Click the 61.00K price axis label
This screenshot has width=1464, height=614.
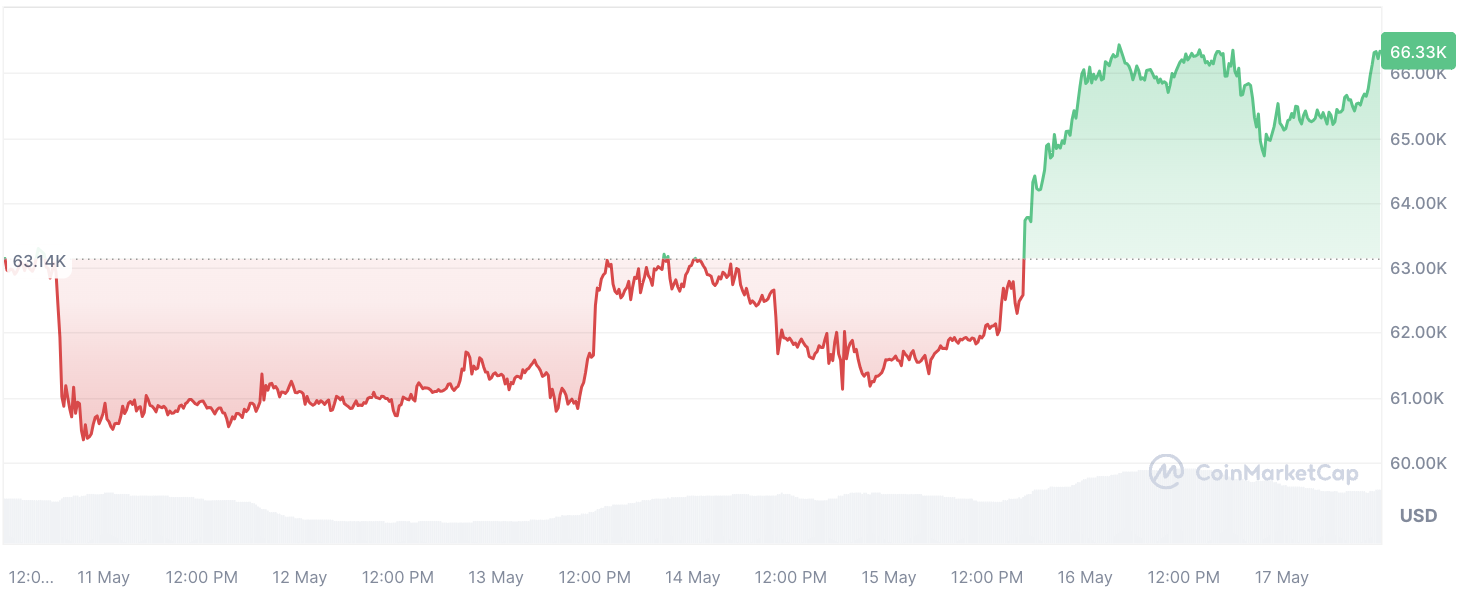[1418, 399]
